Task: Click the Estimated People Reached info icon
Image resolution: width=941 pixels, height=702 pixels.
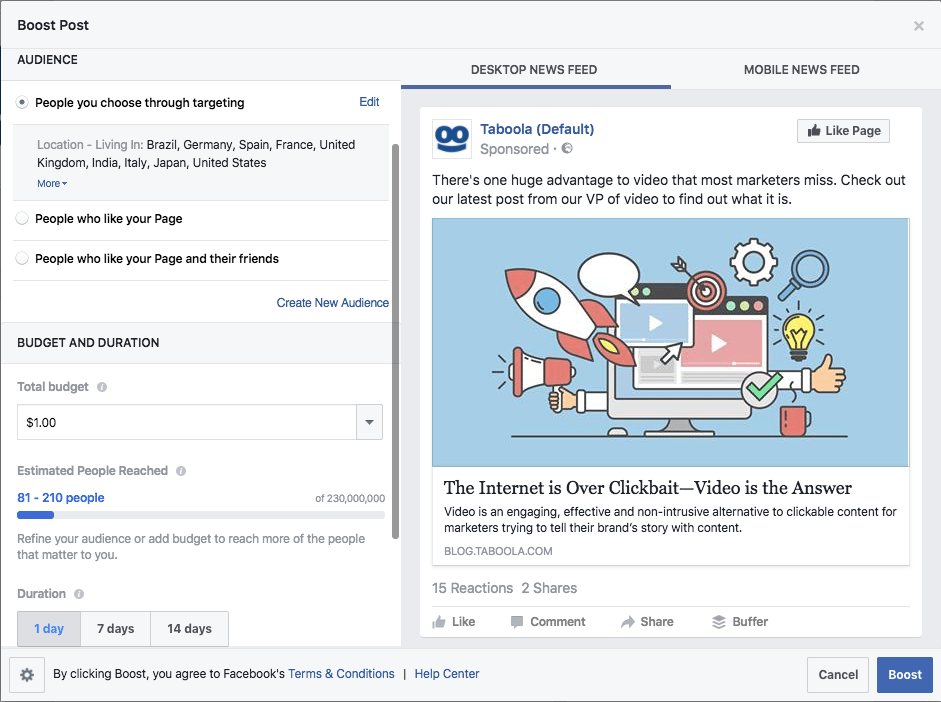Action: click(x=181, y=471)
